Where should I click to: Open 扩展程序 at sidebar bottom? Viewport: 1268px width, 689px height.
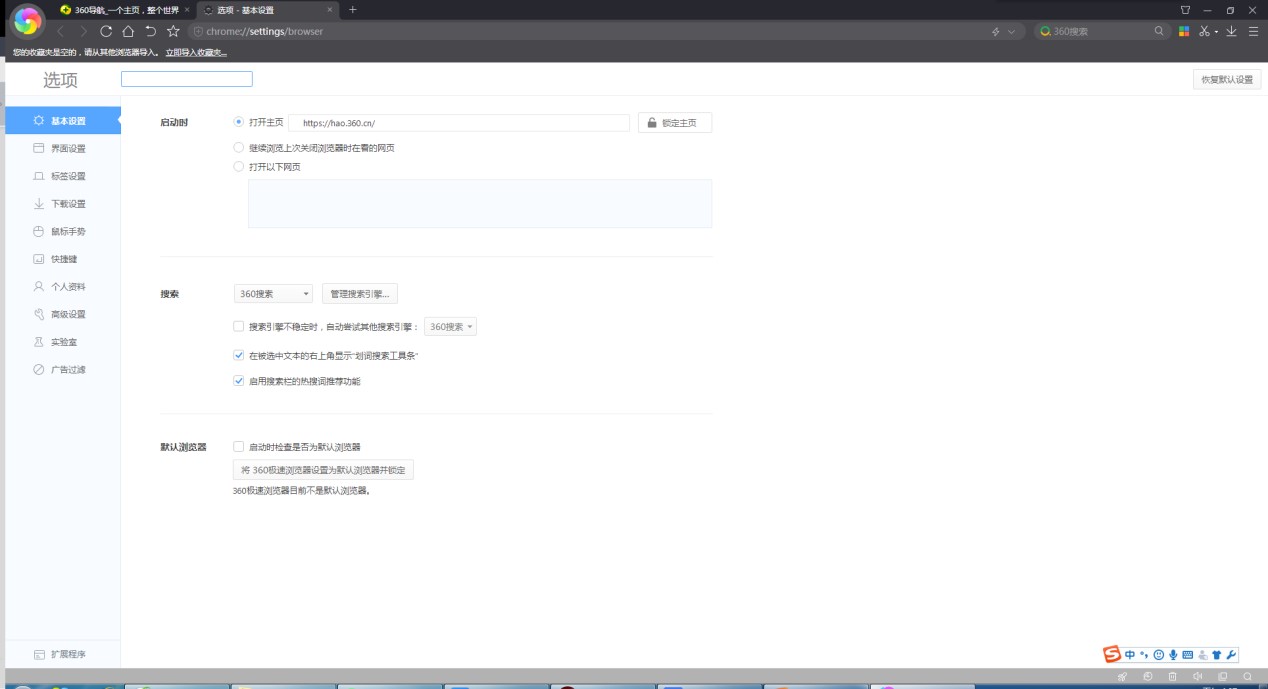coord(62,655)
